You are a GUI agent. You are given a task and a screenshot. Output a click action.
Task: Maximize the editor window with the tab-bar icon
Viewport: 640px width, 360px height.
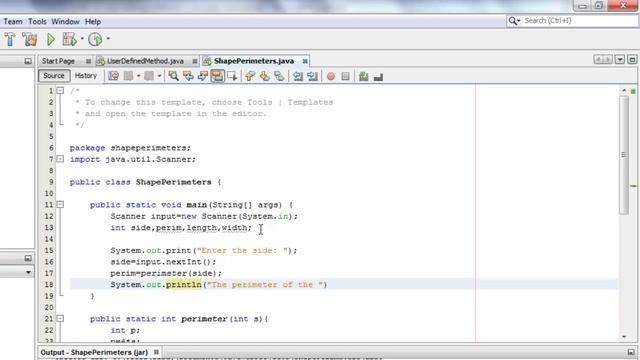point(632,60)
